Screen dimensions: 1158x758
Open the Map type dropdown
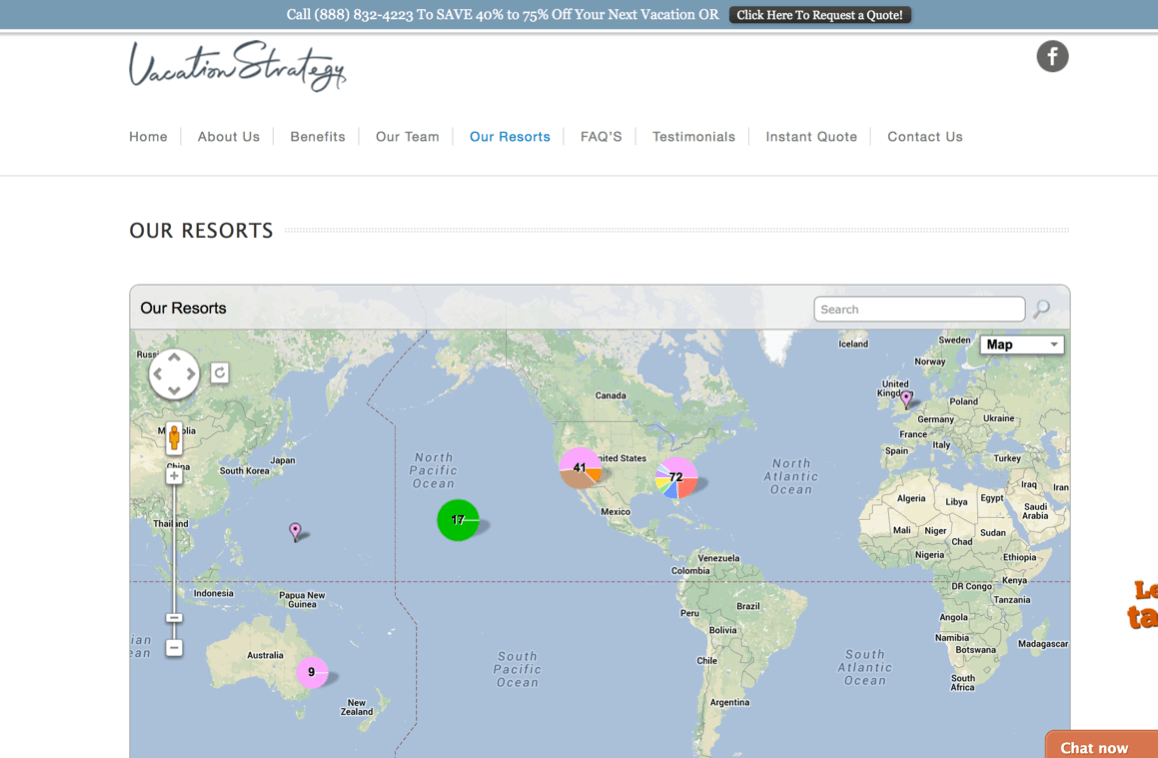(1021, 345)
